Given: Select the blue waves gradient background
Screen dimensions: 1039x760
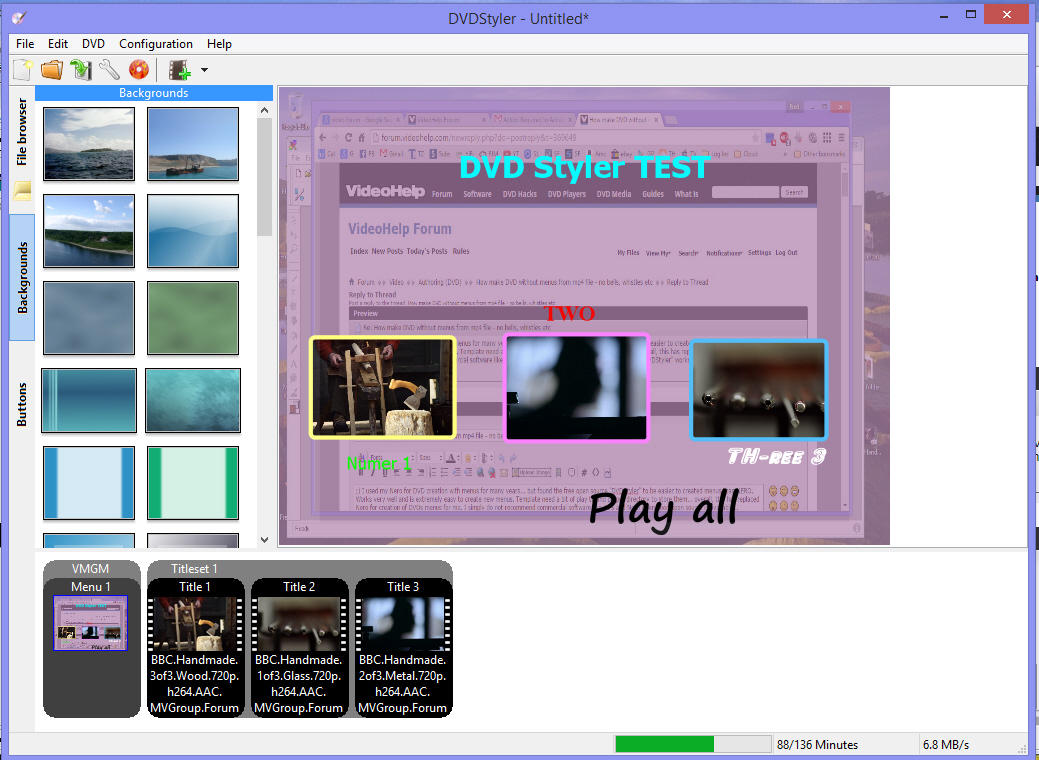Looking at the screenshot, I should point(193,231).
